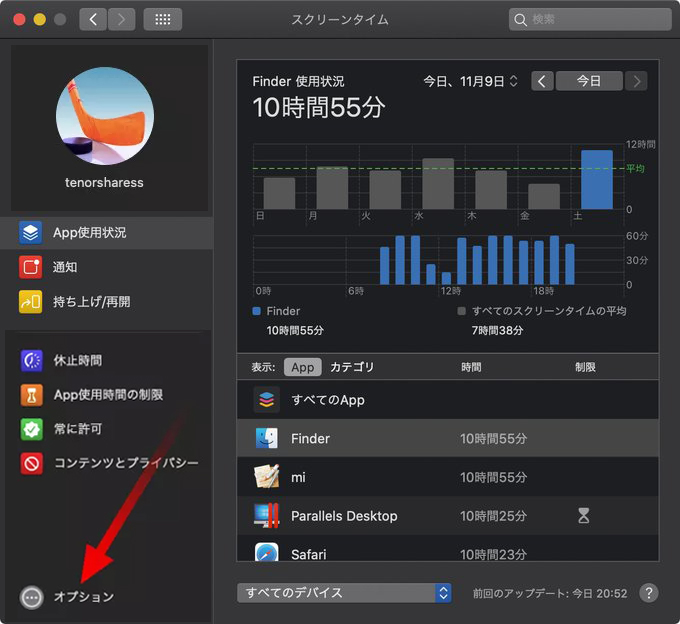Open コンテンツとプライバシー settings

click(x=125, y=463)
